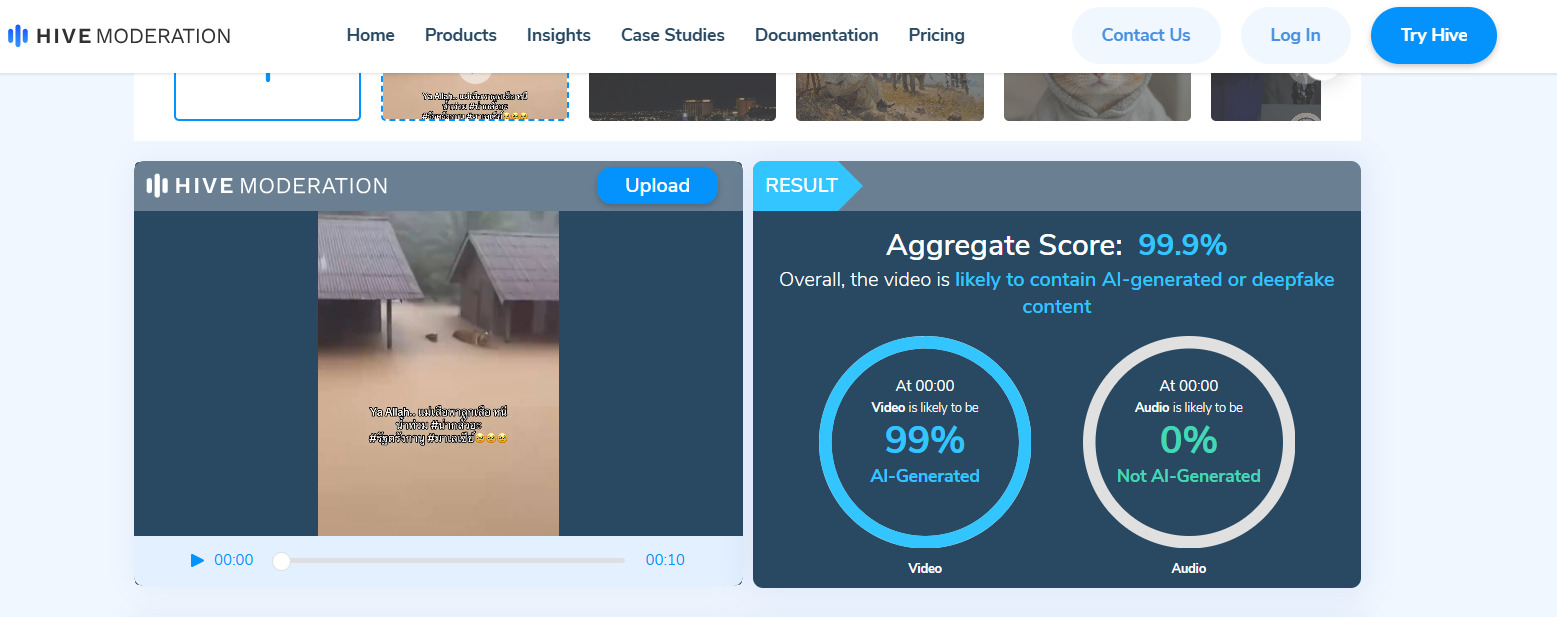The width and height of the screenshot is (1557, 617).
Task: Click the Video 99% AI-Generated result circle
Action: (x=924, y=441)
